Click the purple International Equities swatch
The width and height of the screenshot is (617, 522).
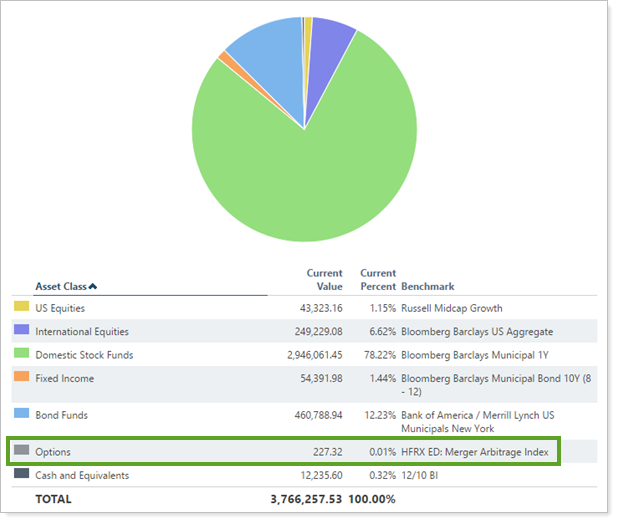(21, 331)
